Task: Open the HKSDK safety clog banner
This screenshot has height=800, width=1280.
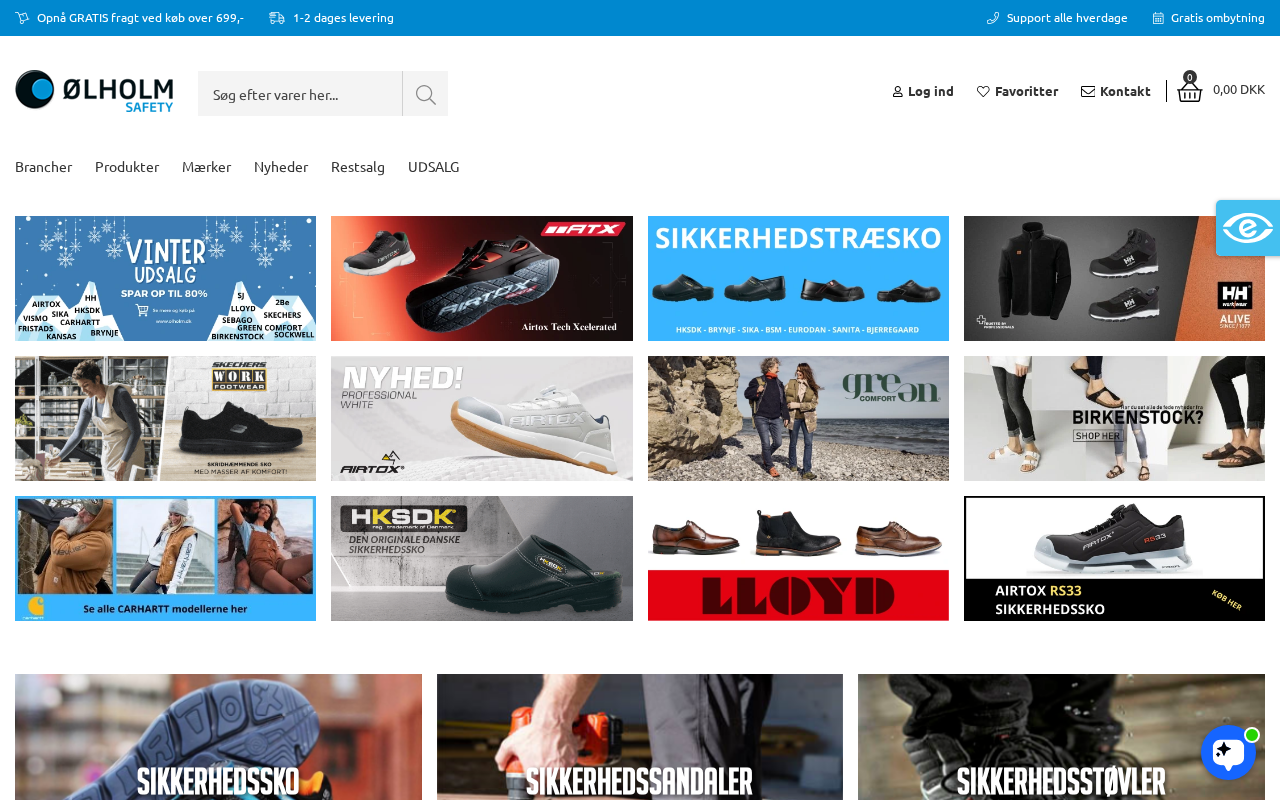Action: tap(482, 559)
